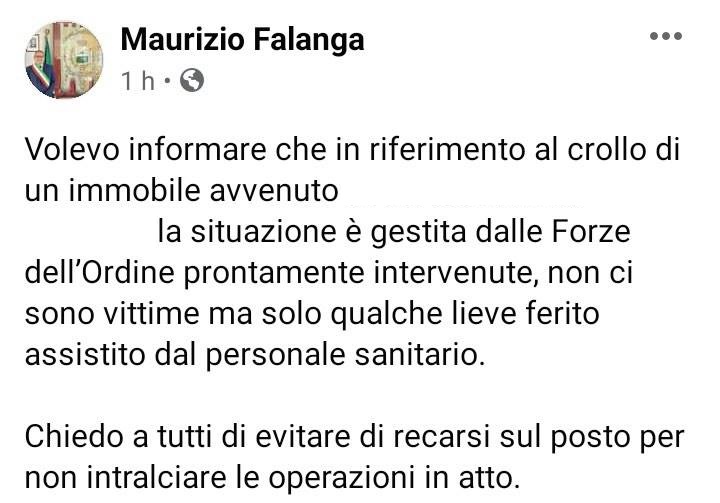Image resolution: width=720 pixels, height=503 pixels.
Task: Click the dot separator beside the timestamp
Action: tap(167, 81)
